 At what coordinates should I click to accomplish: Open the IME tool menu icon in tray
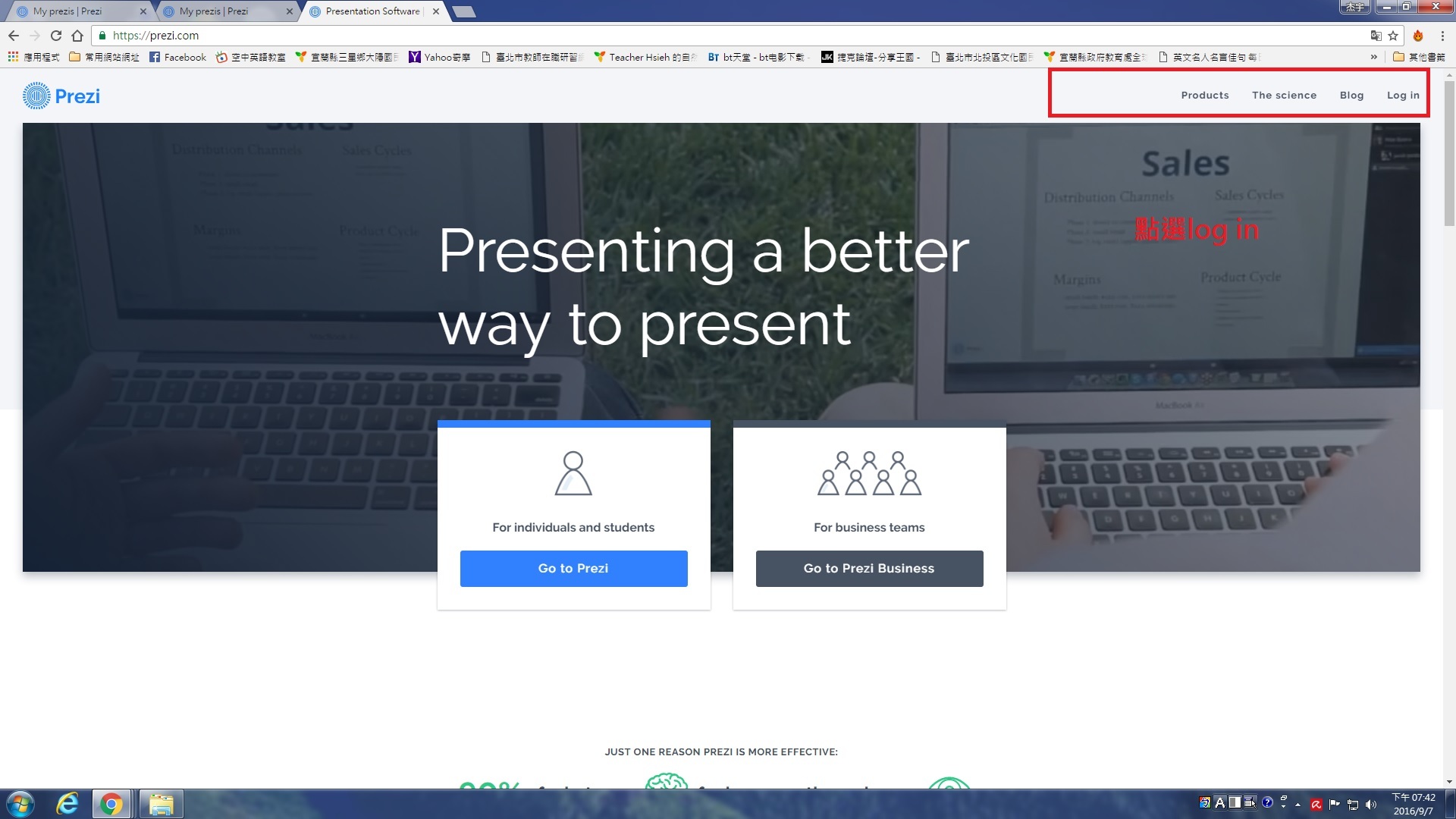1250,802
